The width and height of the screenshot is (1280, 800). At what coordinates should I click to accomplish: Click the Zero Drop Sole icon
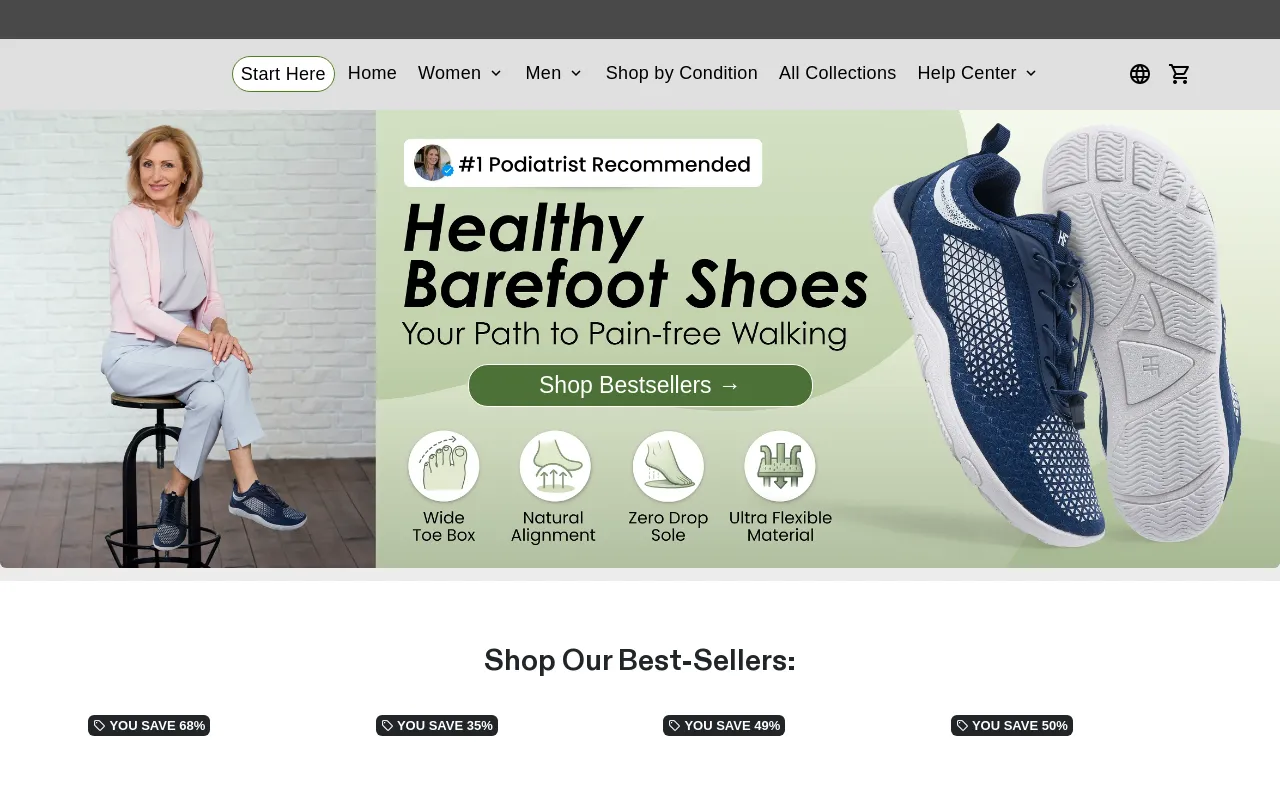[668, 466]
